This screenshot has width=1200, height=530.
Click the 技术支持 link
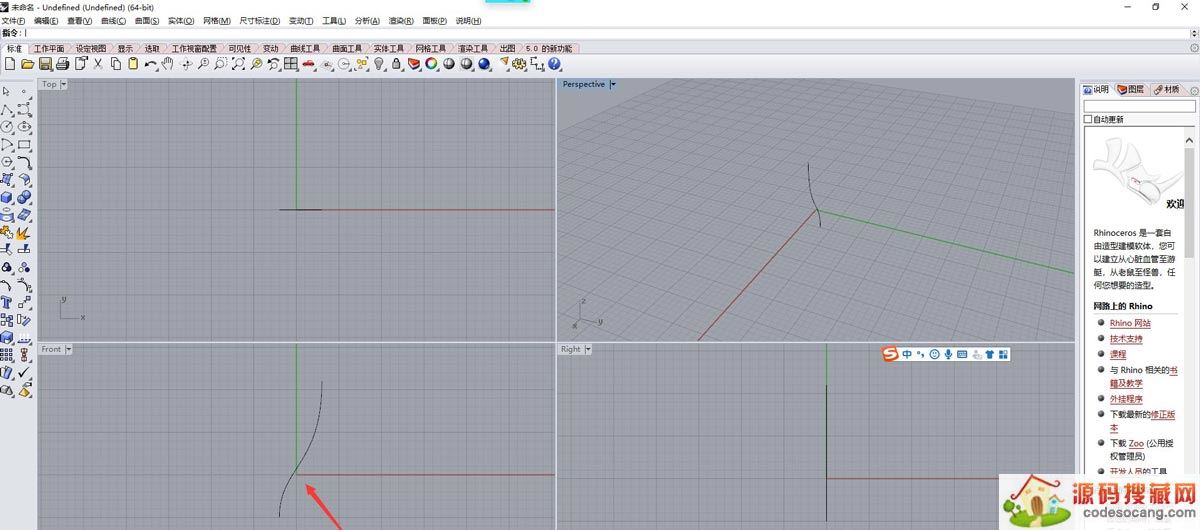1125,338
